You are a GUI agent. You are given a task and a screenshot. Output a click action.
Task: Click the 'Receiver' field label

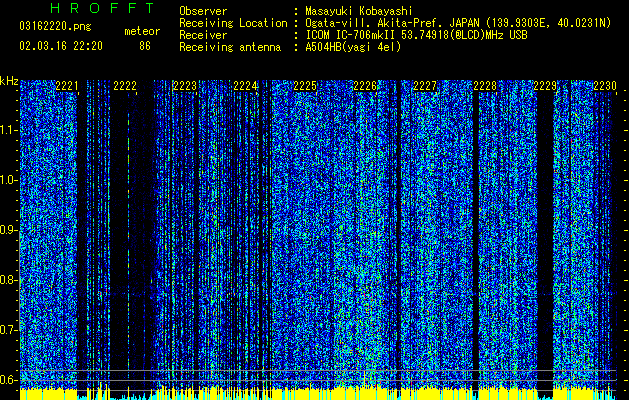203,35
